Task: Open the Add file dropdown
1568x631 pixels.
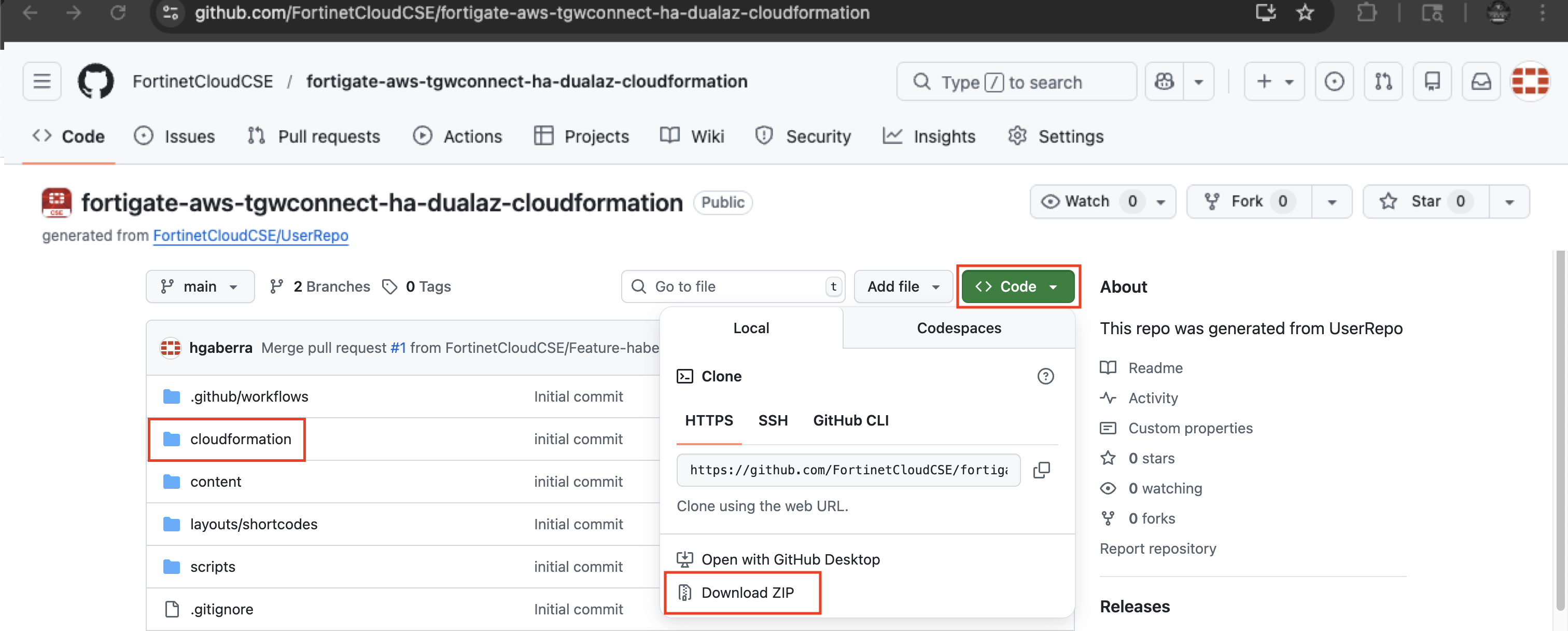Action: click(x=903, y=286)
